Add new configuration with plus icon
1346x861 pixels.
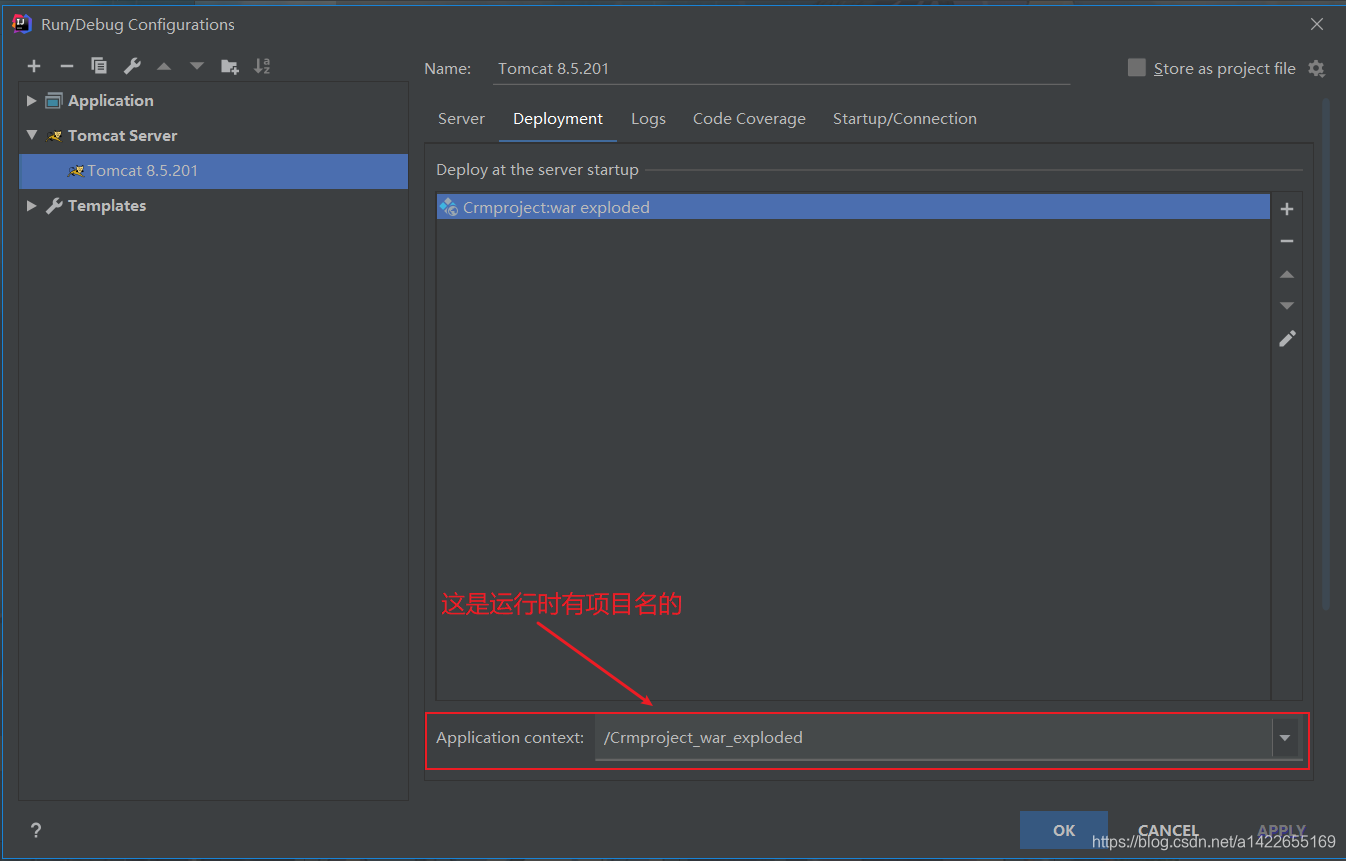pyautogui.click(x=34, y=66)
